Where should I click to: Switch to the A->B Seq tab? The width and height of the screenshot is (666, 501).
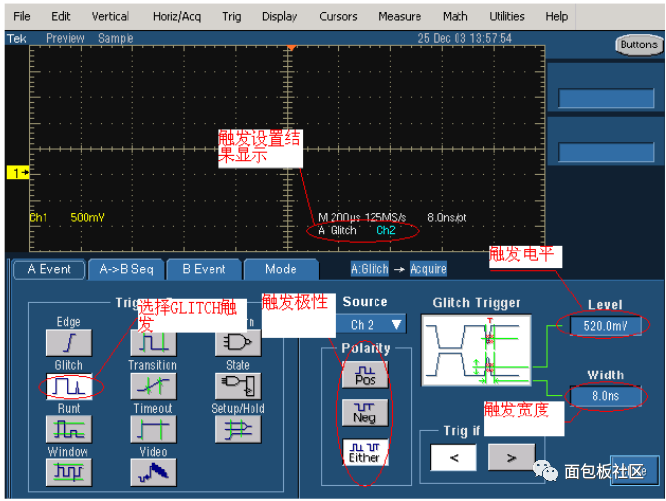pos(126,270)
